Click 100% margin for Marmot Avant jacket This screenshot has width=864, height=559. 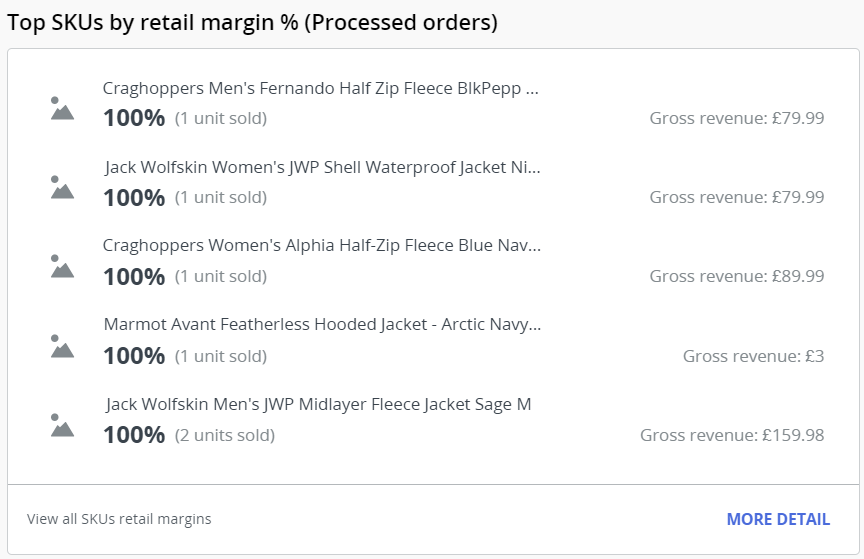[x=134, y=356]
